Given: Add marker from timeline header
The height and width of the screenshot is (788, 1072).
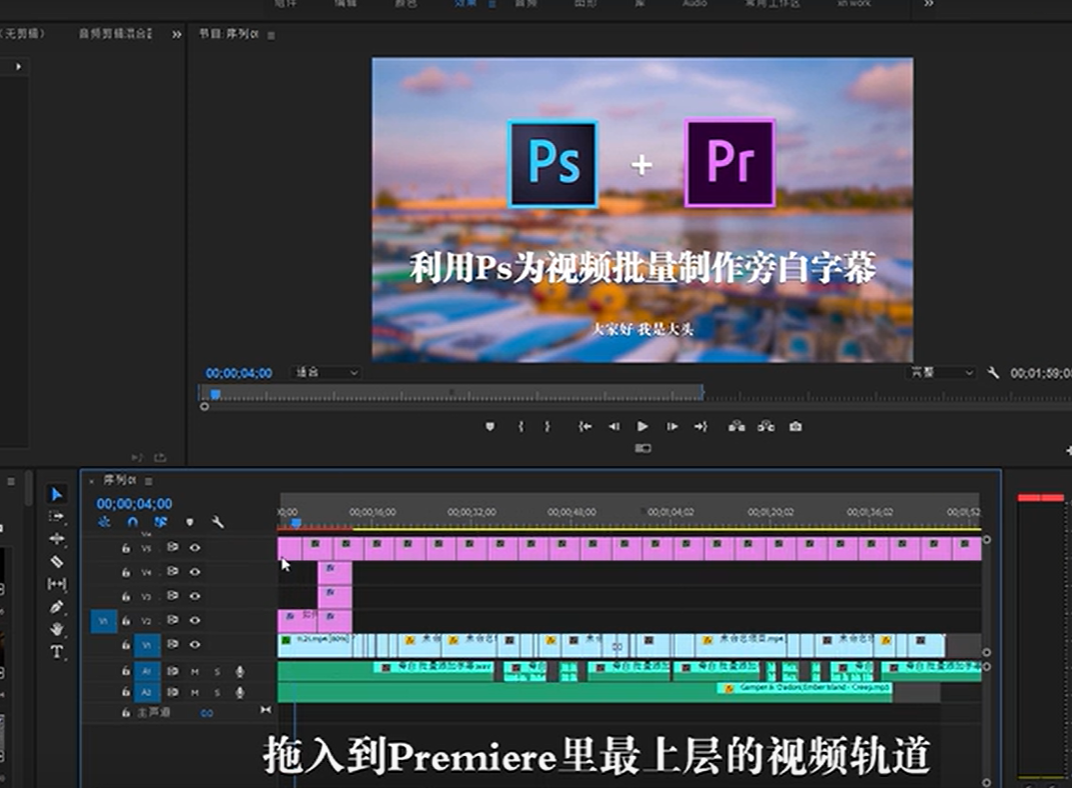Looking at the screenshot, I should click(189, 522).
